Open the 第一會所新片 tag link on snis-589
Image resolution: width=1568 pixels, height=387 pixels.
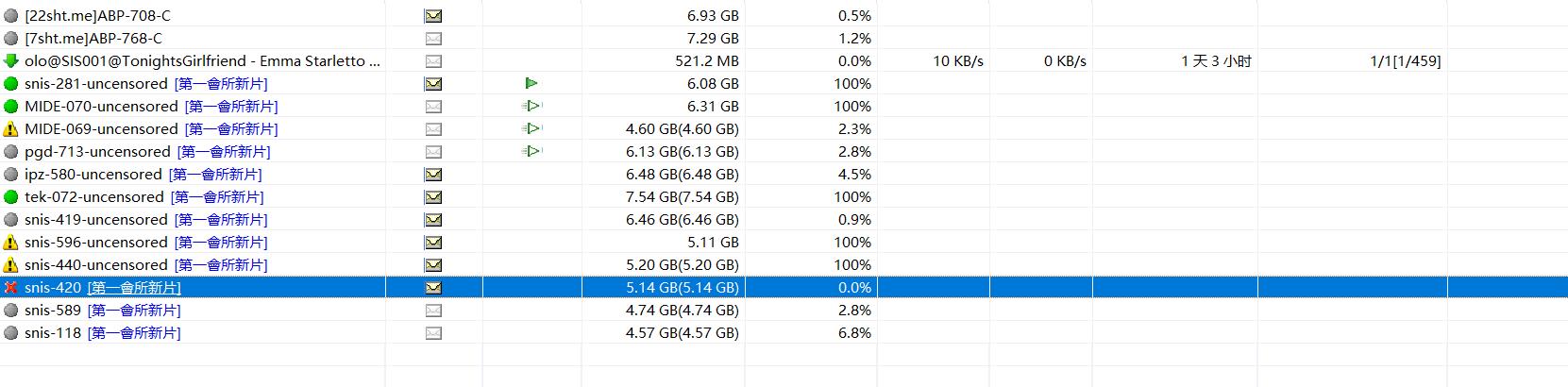pos(134,311)
